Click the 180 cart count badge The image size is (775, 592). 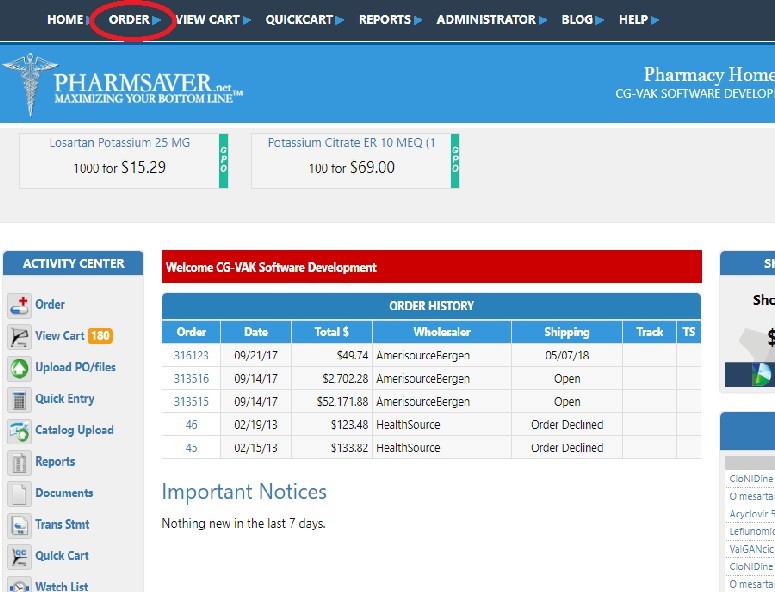point(100,336)
